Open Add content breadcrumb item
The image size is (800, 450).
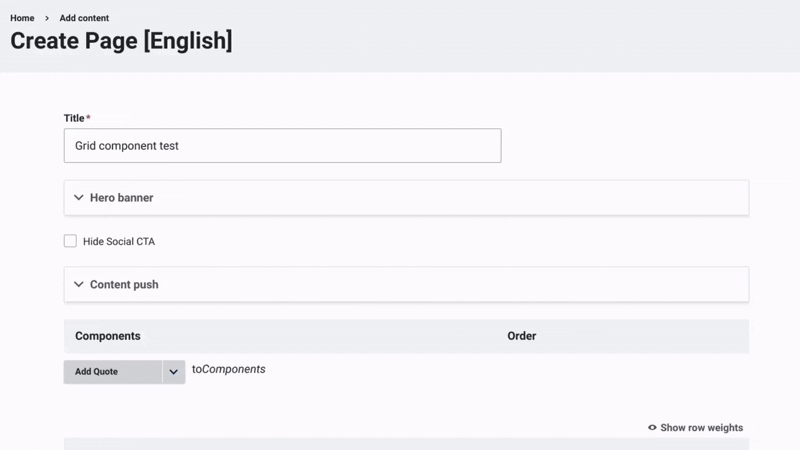pos(84,18)
